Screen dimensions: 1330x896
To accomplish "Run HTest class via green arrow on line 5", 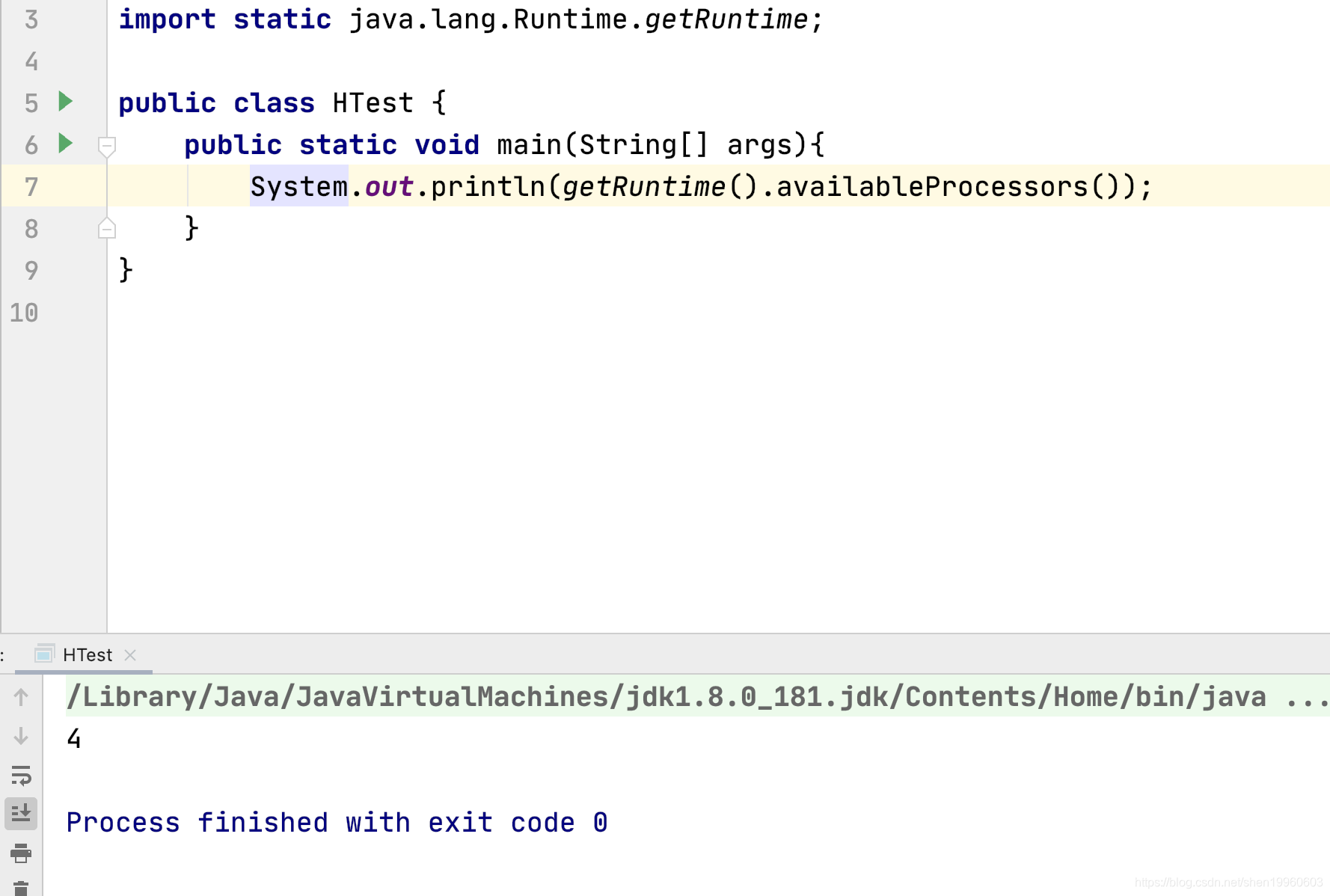I will coord(66,102).
